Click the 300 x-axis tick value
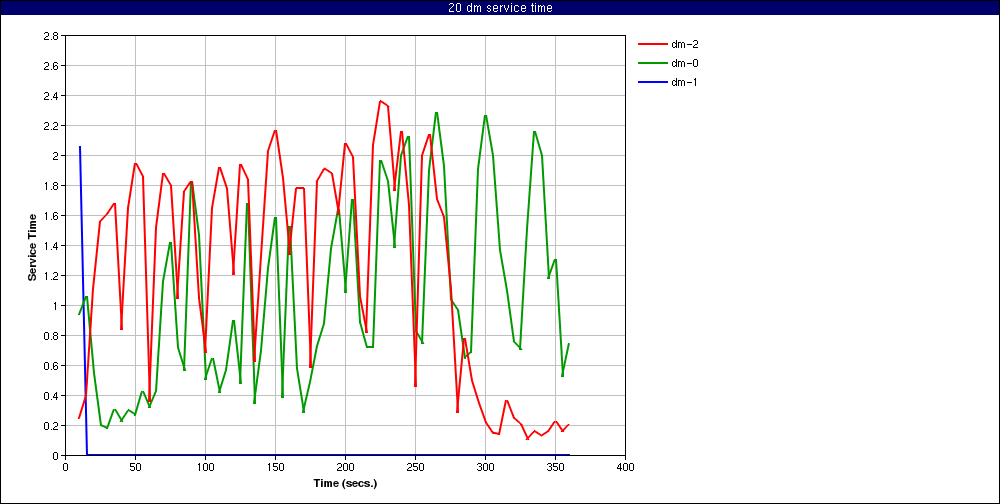This screenshot has width=1000, height=504. pos(485,467)
